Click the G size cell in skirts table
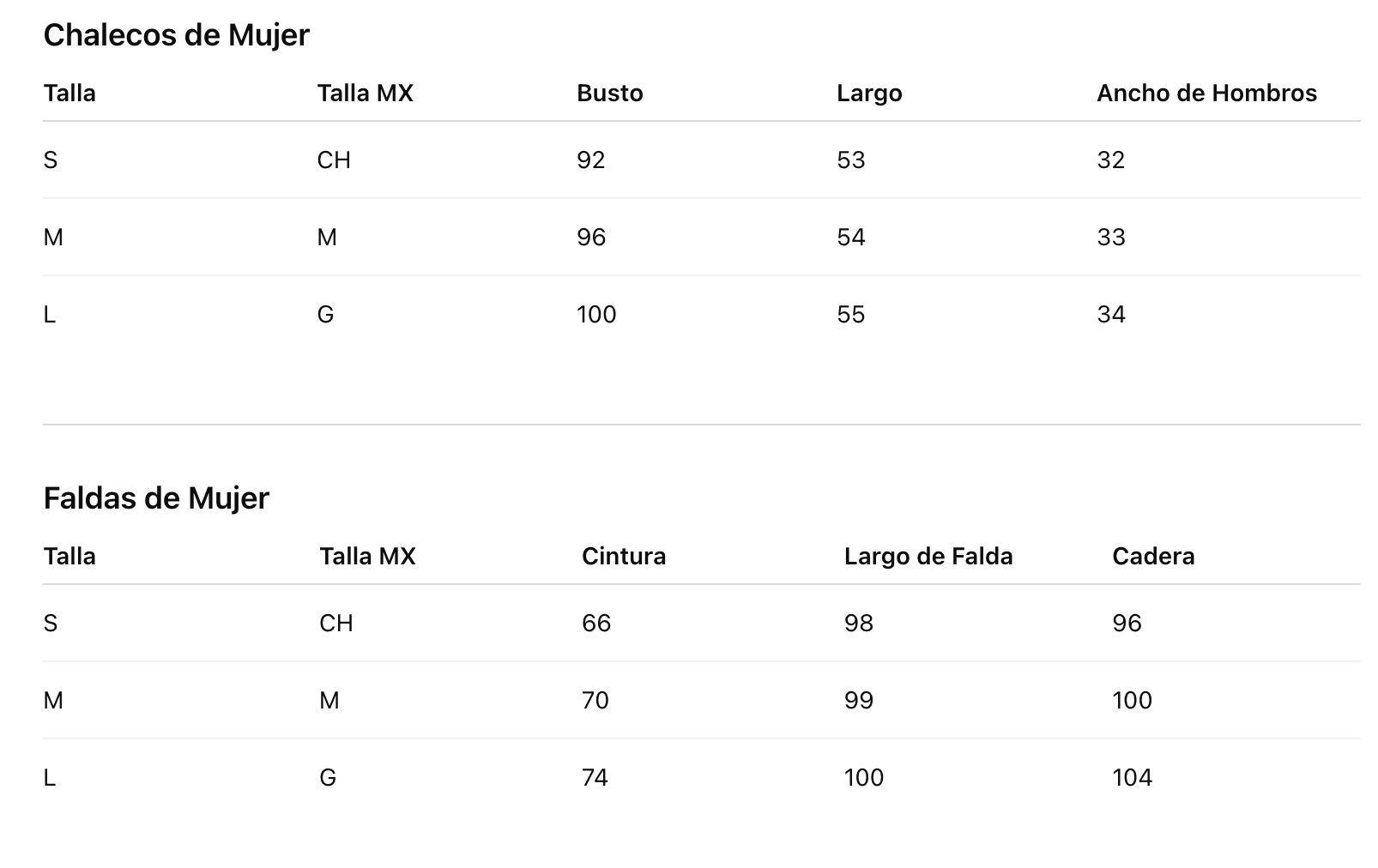1378x868 pixels. [x=328, y=777]
